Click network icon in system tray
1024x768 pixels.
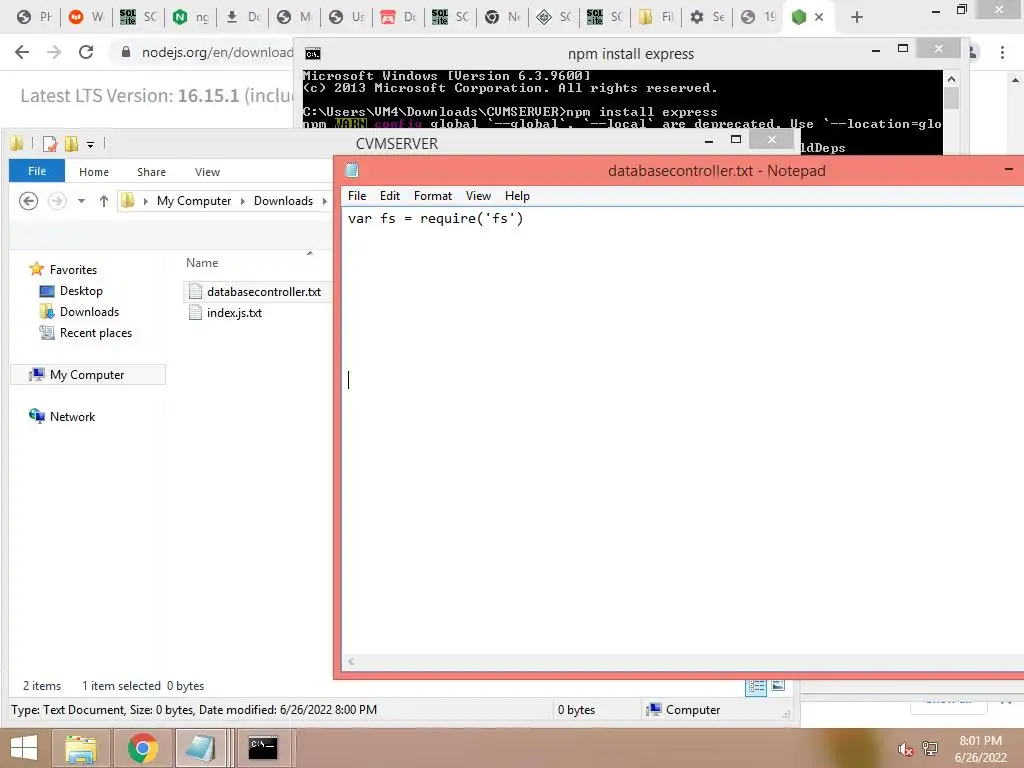[x=930, y=749]
